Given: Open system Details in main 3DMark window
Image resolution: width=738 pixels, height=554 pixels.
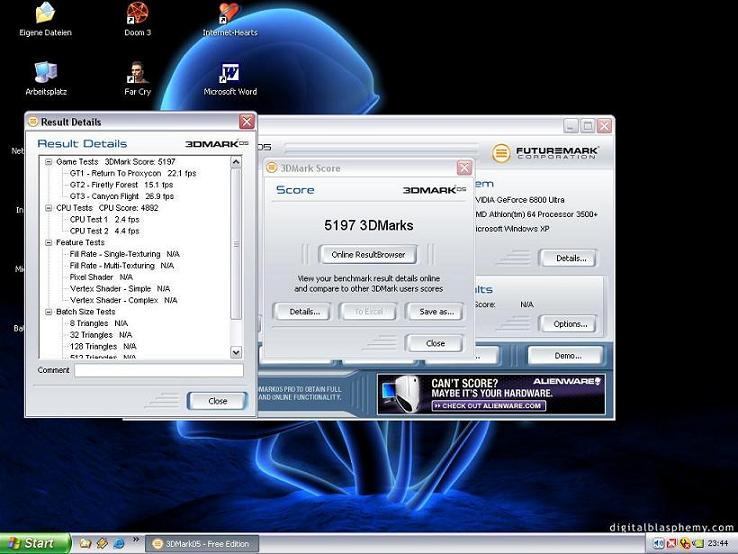Looking at the screenshot, I should click(x=570, y=258).
